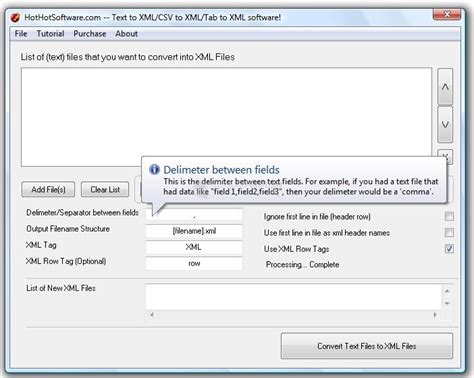
Task: Enable Use first line as xml header names
Action: (449, 233)
